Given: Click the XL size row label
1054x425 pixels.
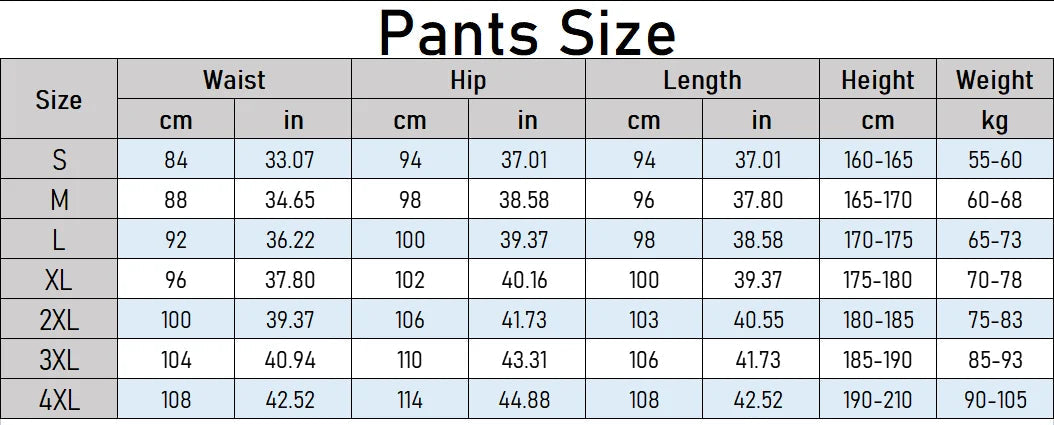Looking at the screenshot, I should [x=59, y=280].
